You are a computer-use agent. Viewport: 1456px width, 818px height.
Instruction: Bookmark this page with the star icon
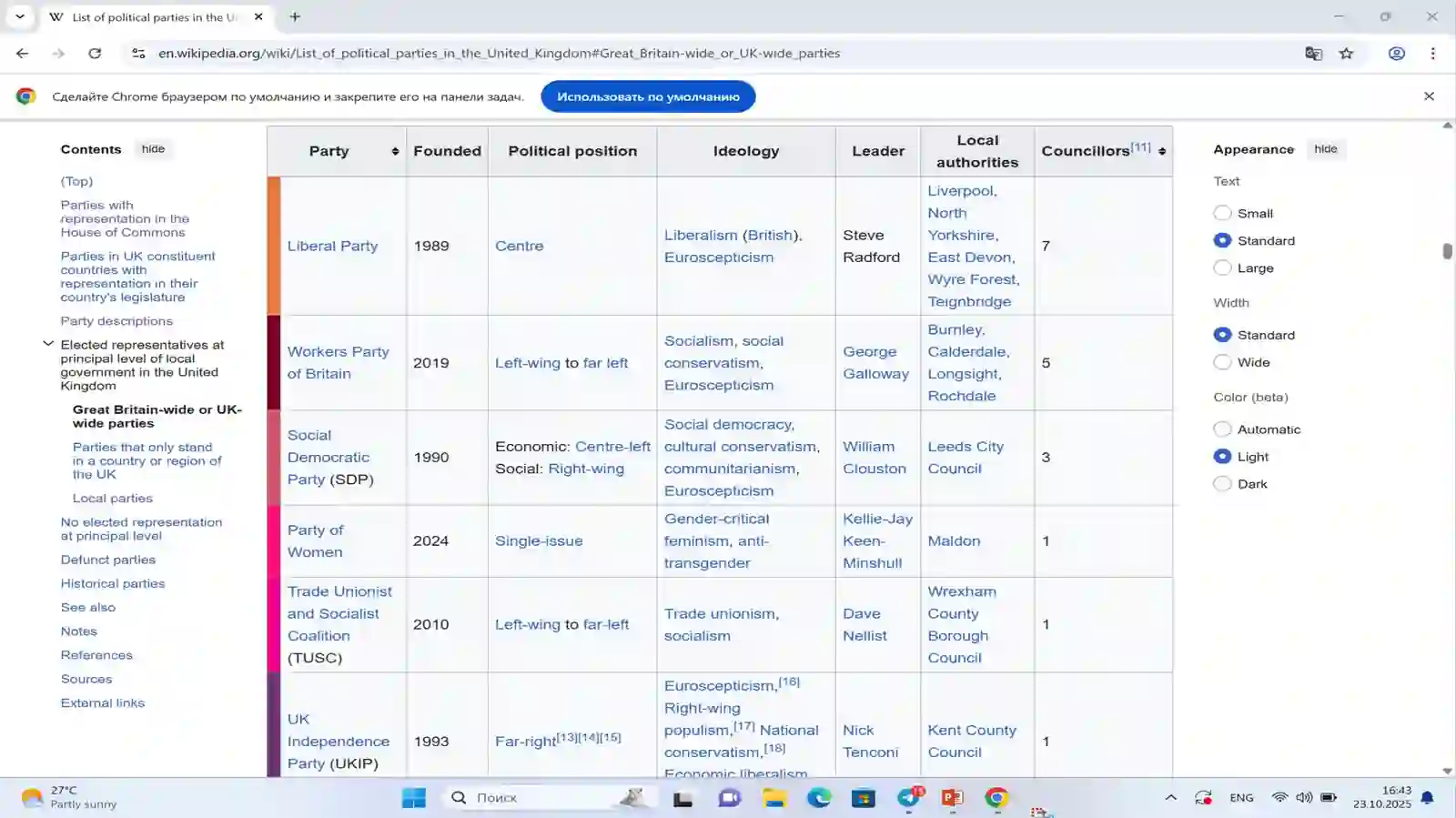pyautogui.click(x=1347, y=54)
